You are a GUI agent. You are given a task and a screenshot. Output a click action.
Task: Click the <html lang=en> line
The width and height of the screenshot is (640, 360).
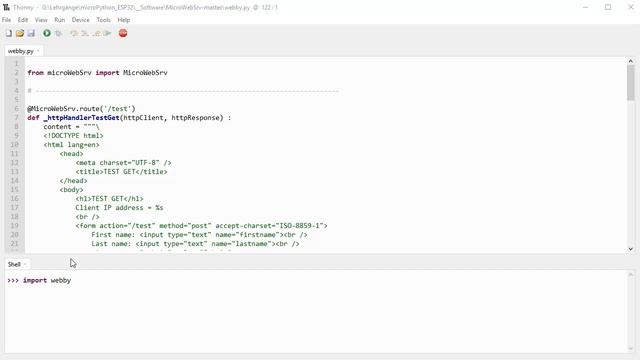[x=71, y=144]
